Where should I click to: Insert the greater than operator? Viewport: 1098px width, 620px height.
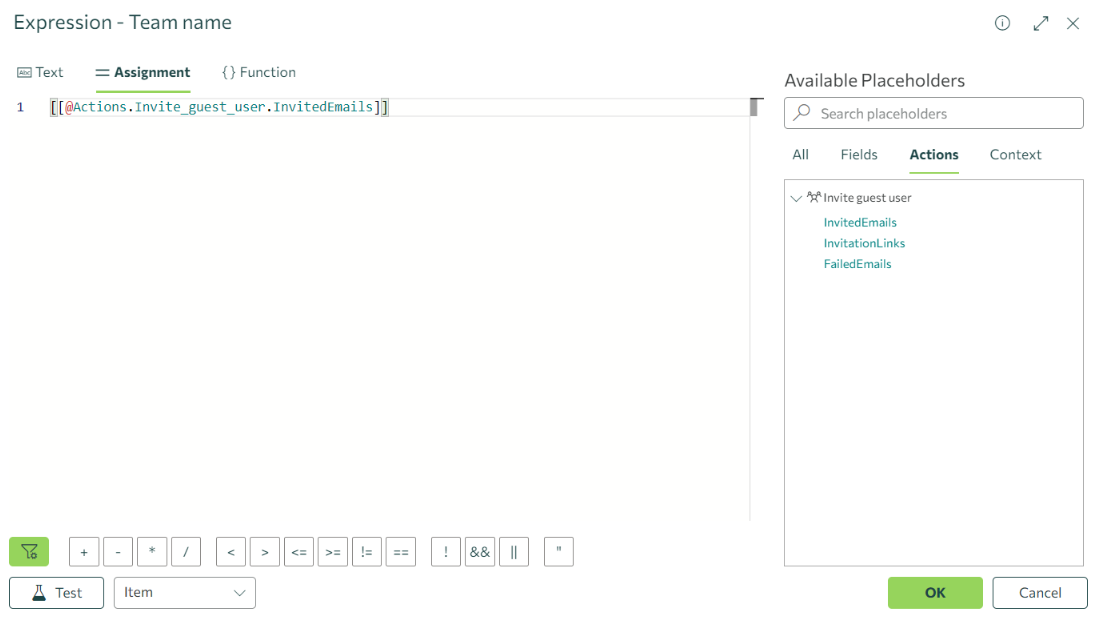[265, 552]
